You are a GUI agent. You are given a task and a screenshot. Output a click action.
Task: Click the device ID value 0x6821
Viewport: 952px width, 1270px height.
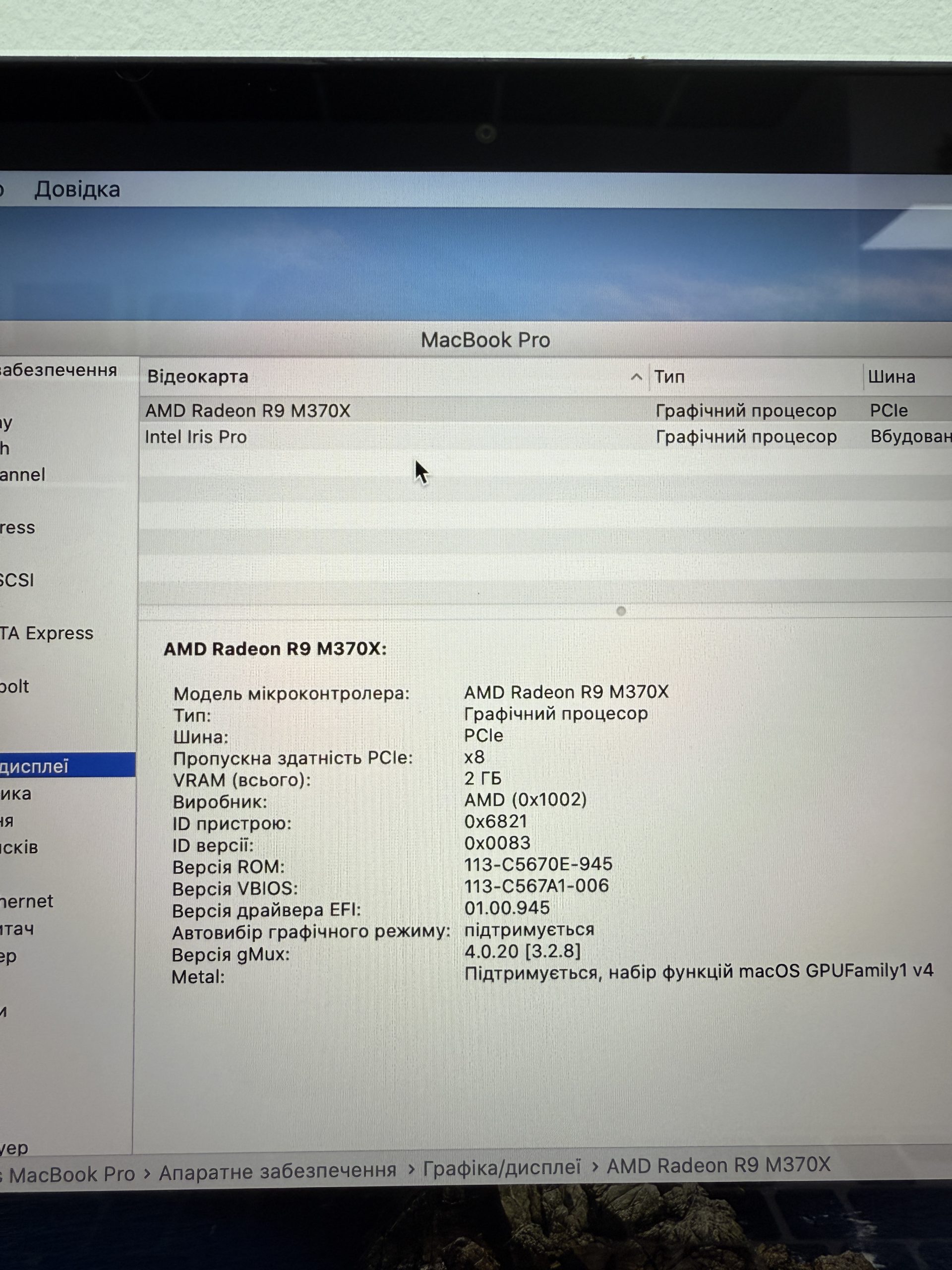[x=496, y=822]
